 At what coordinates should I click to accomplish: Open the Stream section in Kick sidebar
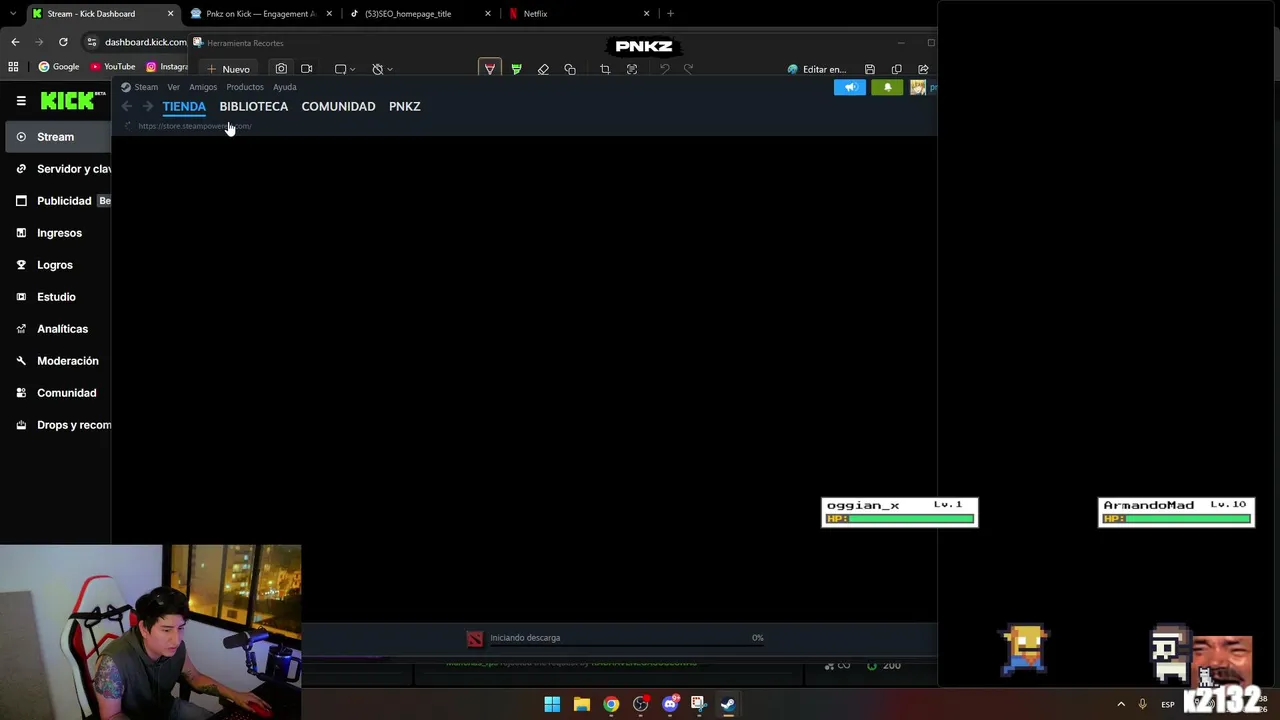[58, 137]
